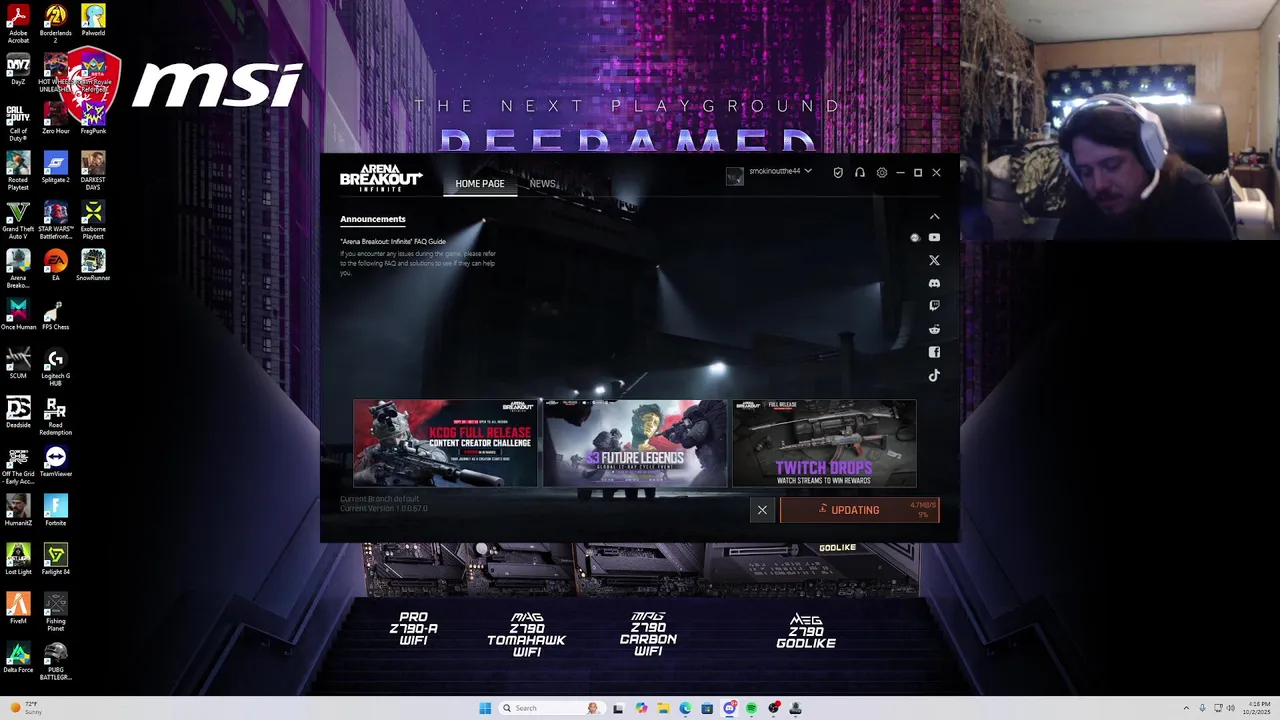Image resolution: width=1280 pixels, height=720 pixels.
Task: Open Spotify from the taskbar
Action: [x=751, y=708]
